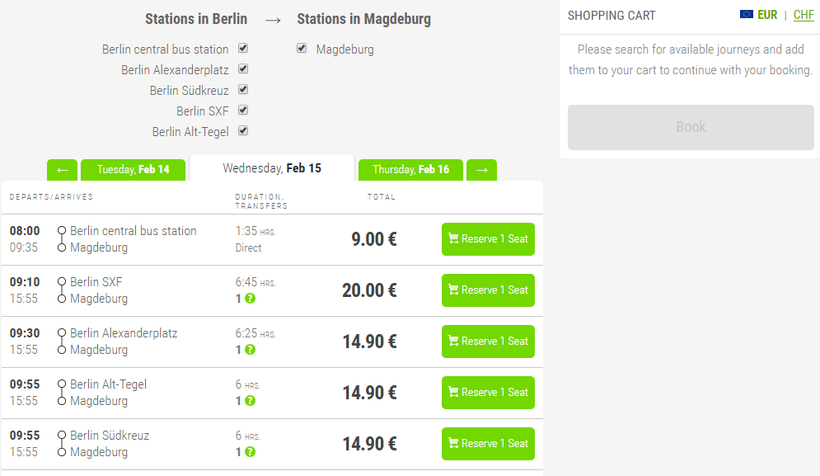Click the EU flag icon beside EUR
Image resolution: width=820 pixels, height=476 pixels.
pos(746,14)
